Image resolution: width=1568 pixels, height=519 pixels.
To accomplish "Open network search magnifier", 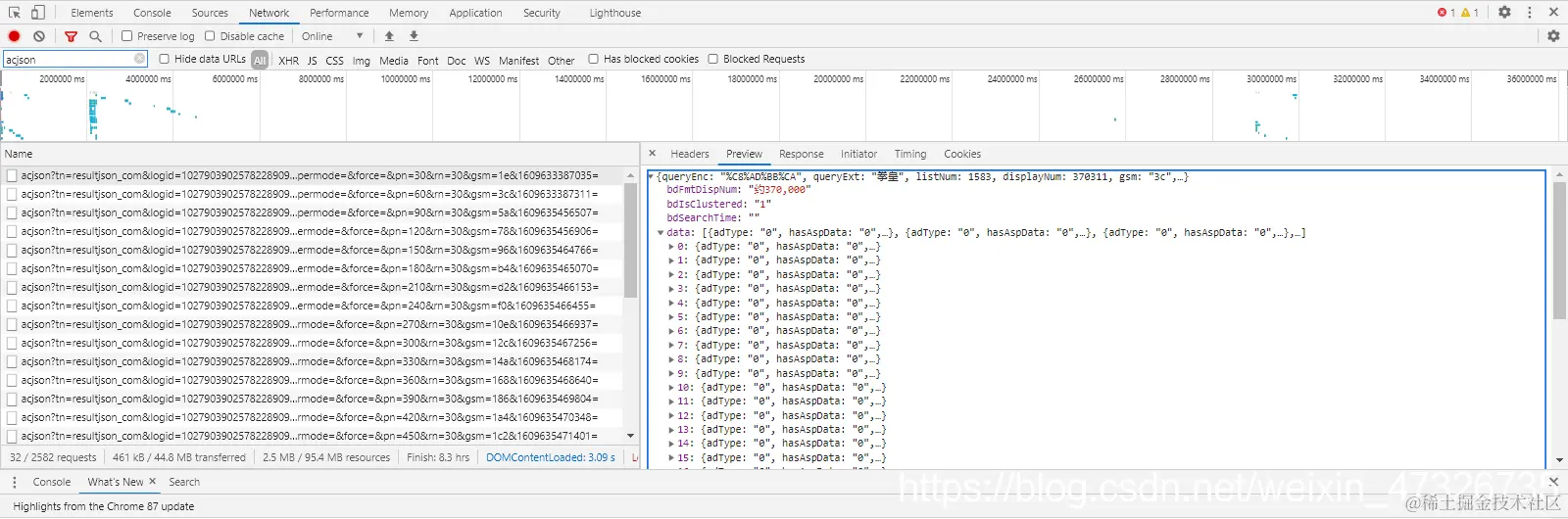I will point(95,36).
